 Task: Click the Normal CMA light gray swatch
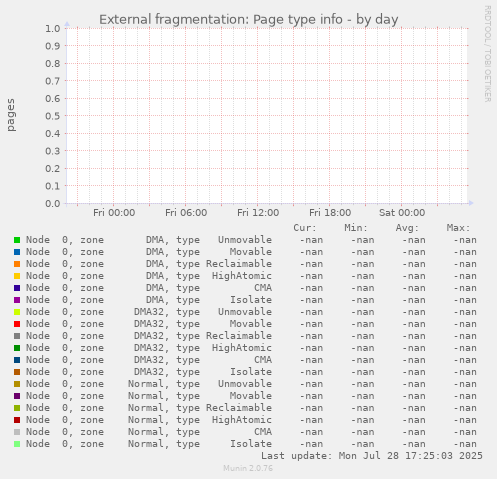pyautogui.click(x=17, y=432)
